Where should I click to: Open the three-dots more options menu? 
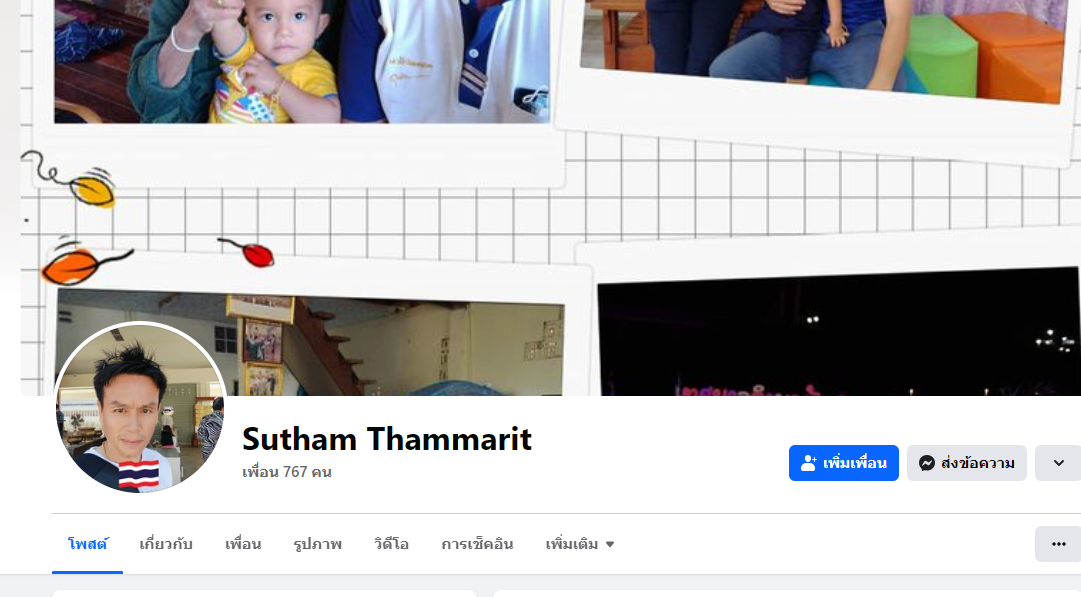1058,544
